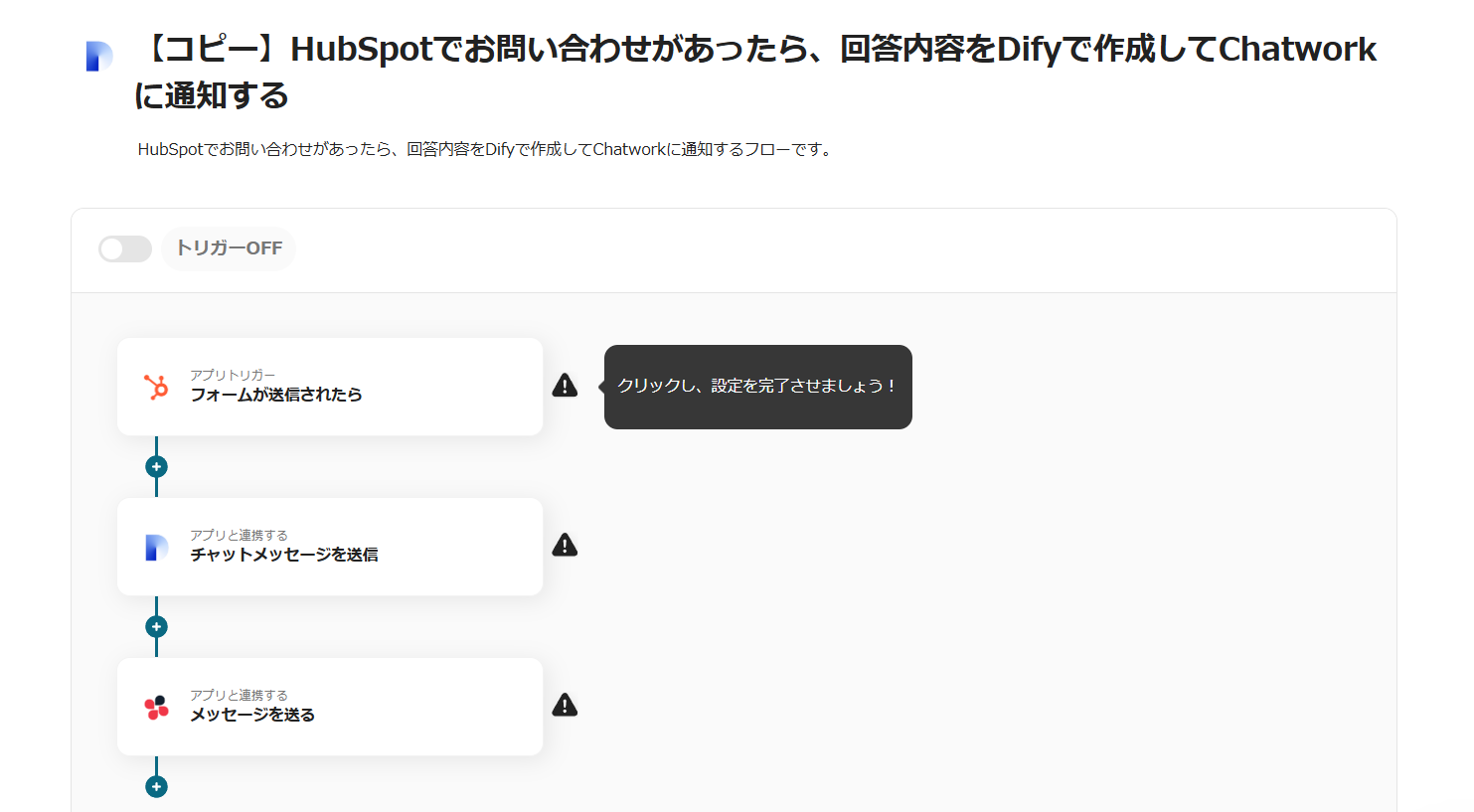The image size is (1474, 812).
Task: Add a step below チャットメッセージを送信
Action: (156, 626)
